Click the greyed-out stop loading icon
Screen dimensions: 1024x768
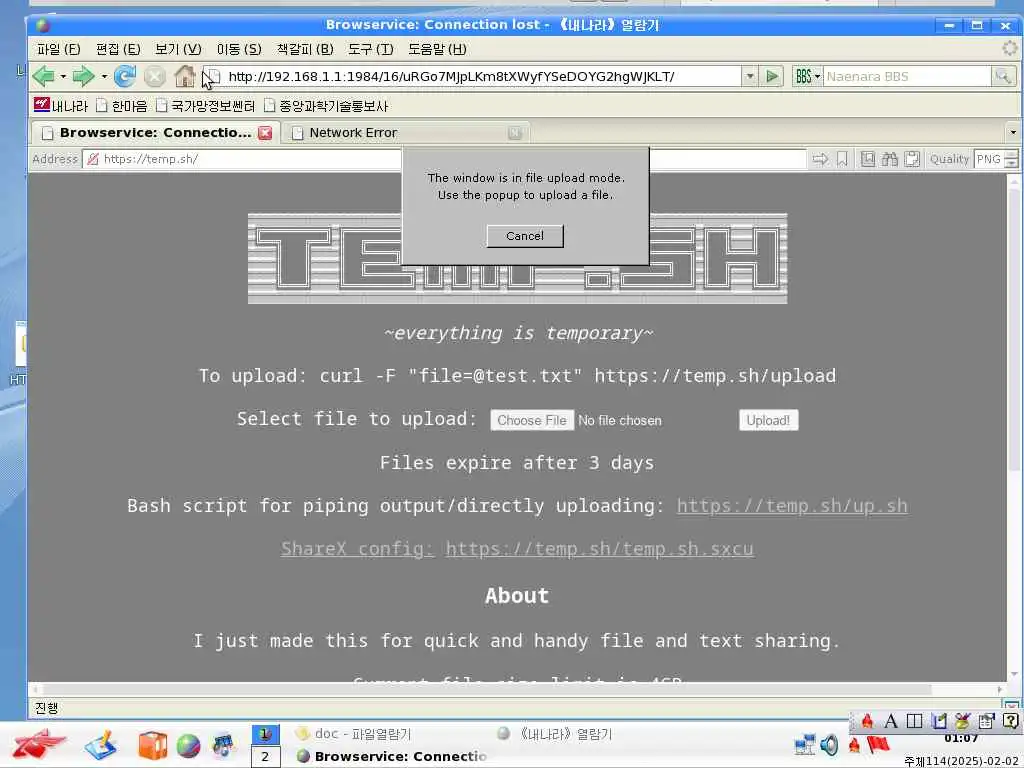point(155,76)
